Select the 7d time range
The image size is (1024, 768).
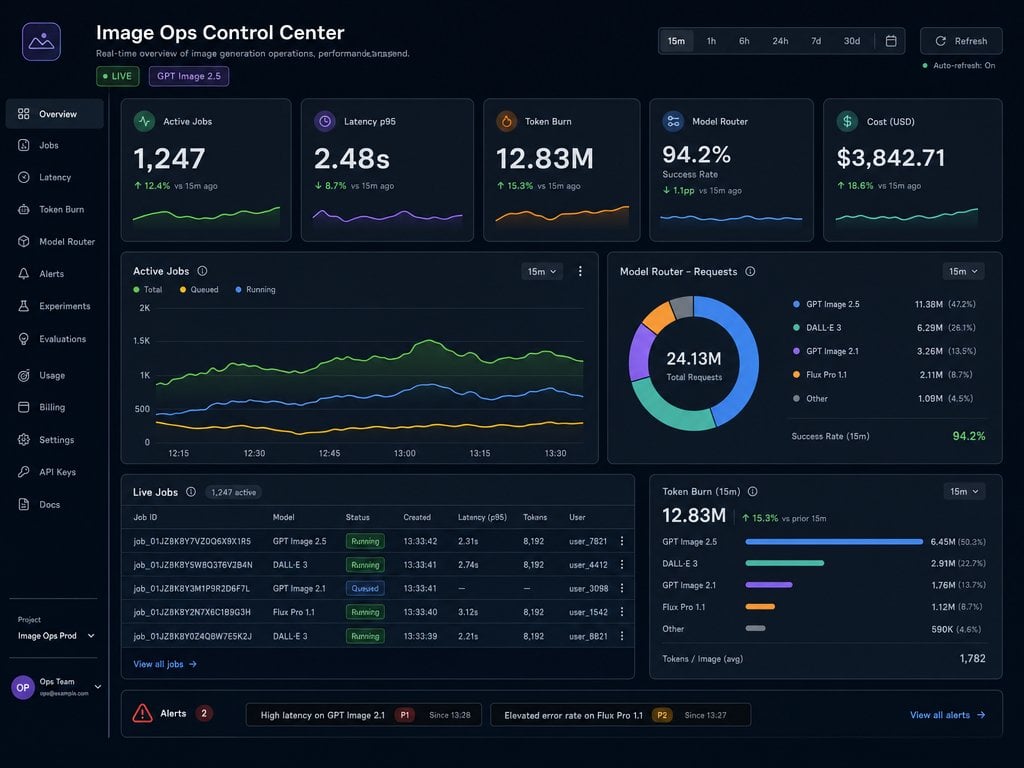[x=816, y=41]
